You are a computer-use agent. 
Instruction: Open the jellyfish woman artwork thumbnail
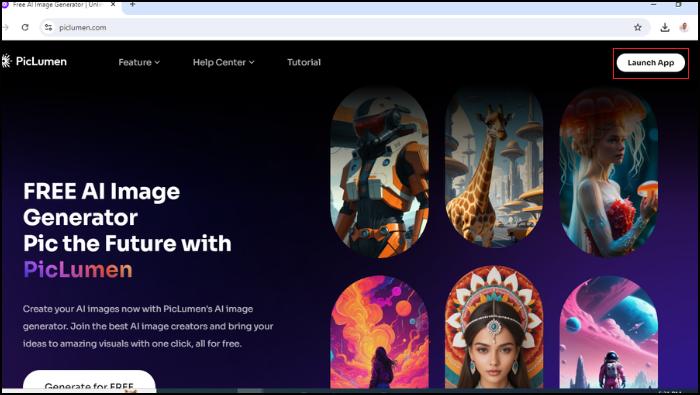tap(608, 172)
